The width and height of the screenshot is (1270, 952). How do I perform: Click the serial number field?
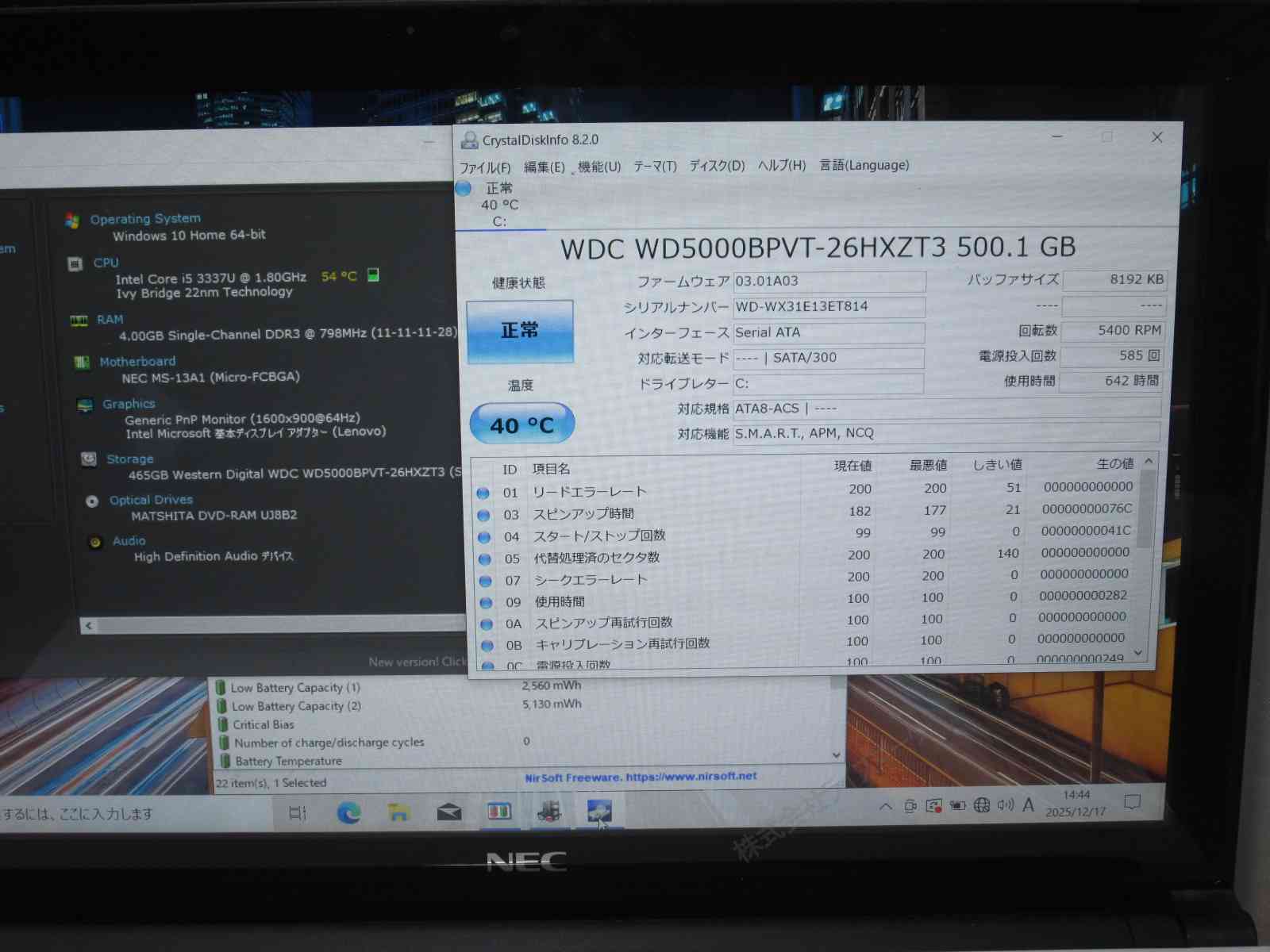pos(828,307)
